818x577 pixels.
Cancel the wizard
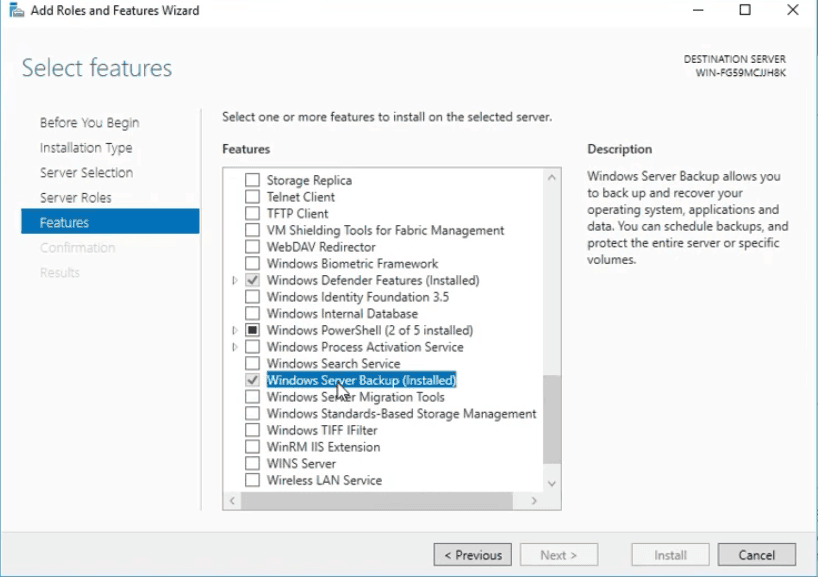[x=756, y=554]
